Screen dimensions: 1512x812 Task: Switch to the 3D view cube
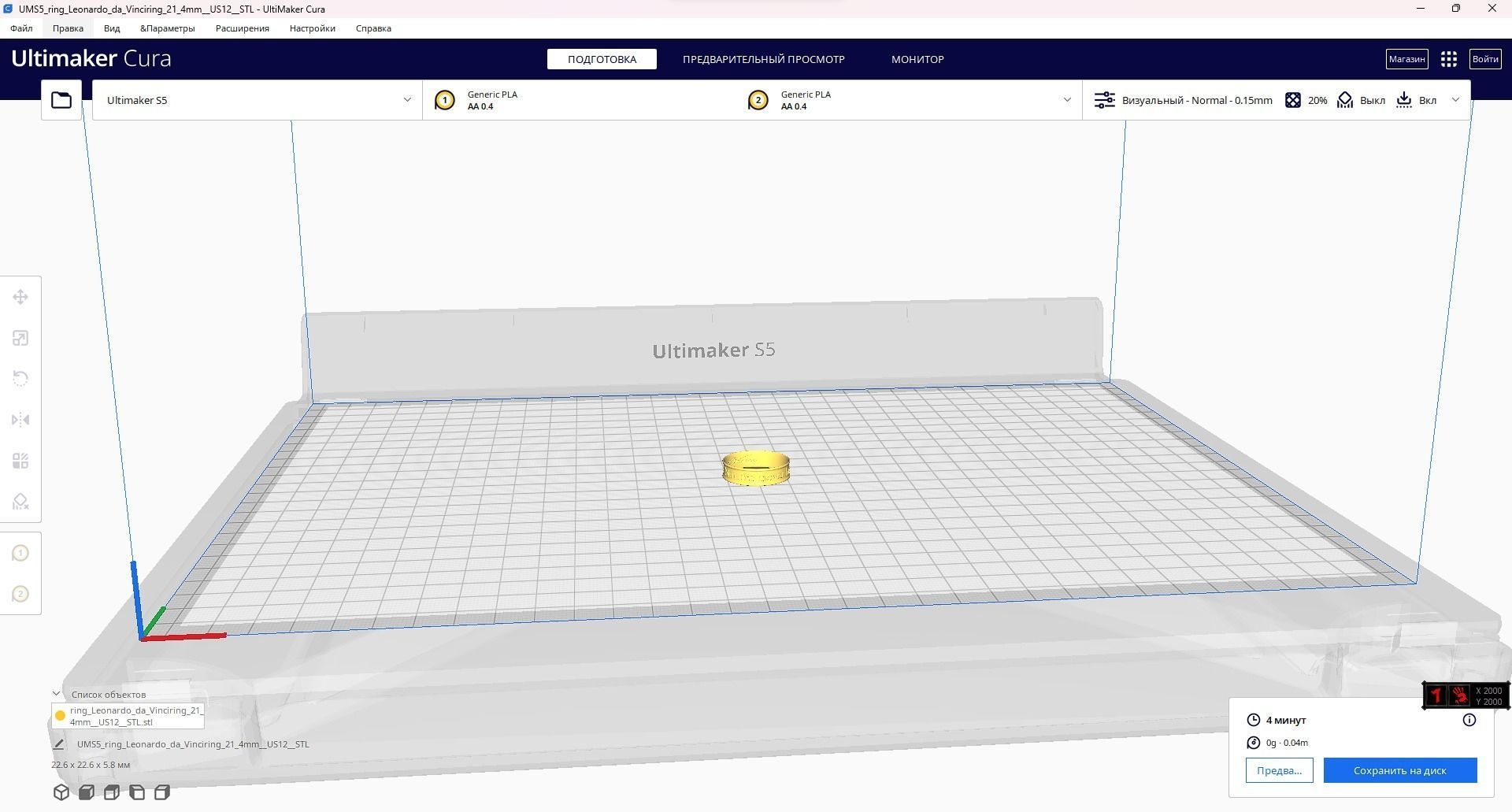point(61,792)
